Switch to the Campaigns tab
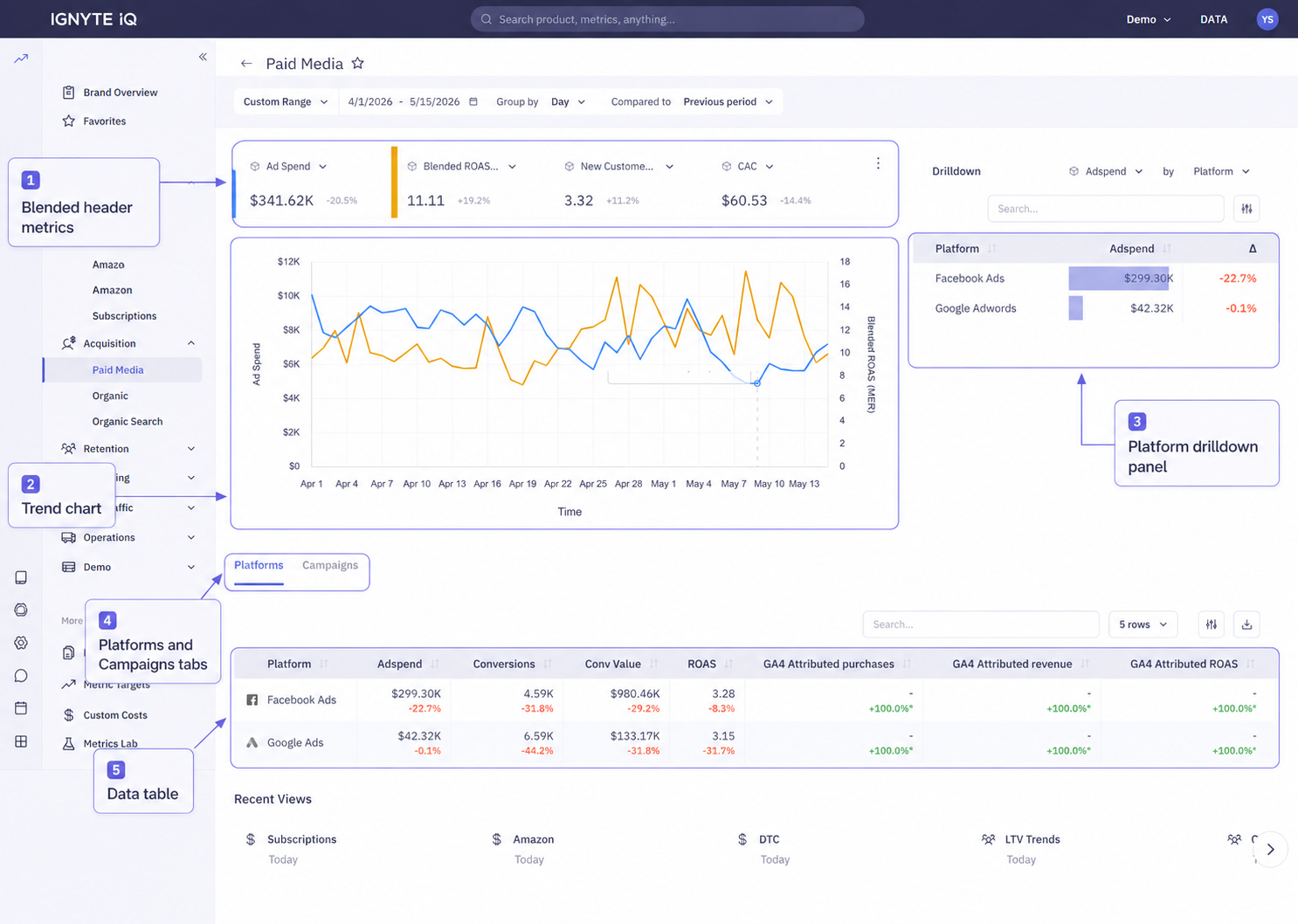Image resolution: width=1298 pixels, height=924 pixels. click(330, 566)
